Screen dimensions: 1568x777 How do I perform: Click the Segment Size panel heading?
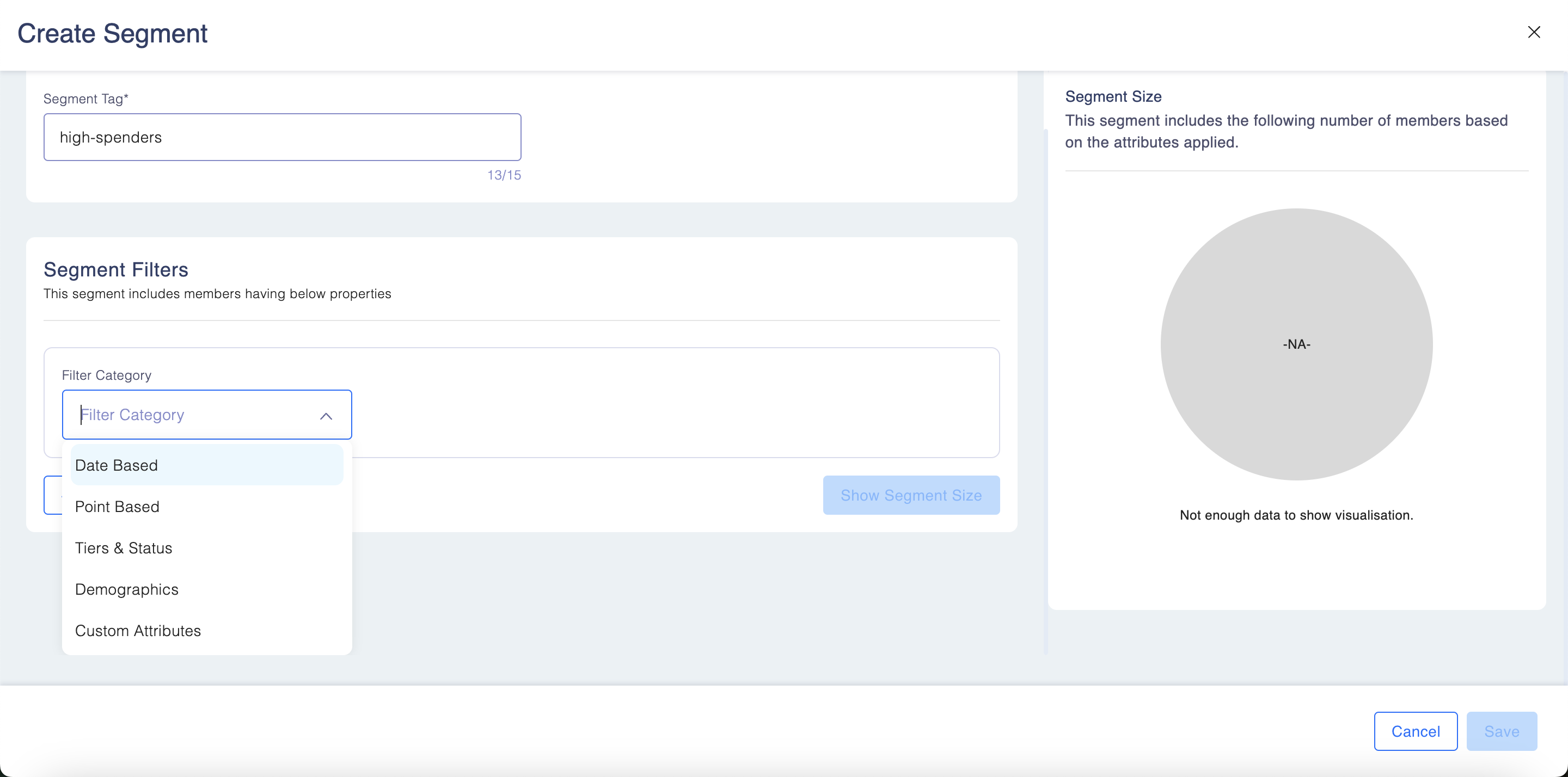[1113, 97]
